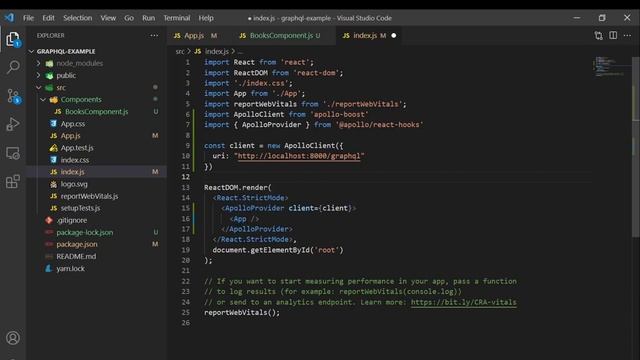Viewport: 640px width, 360px height.
Task: Expand the node_modules folder
Action: [38, 63]
